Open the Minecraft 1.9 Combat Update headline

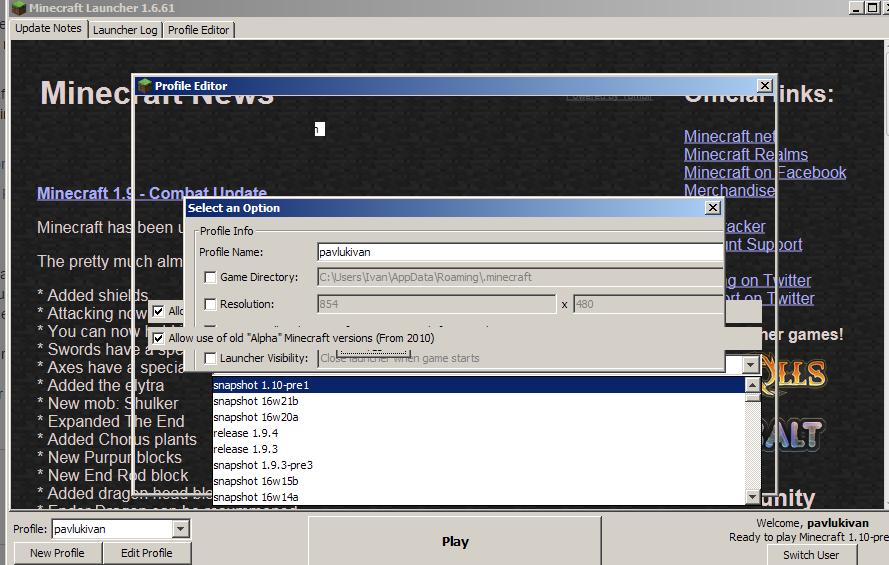click(x=152, y=193)
